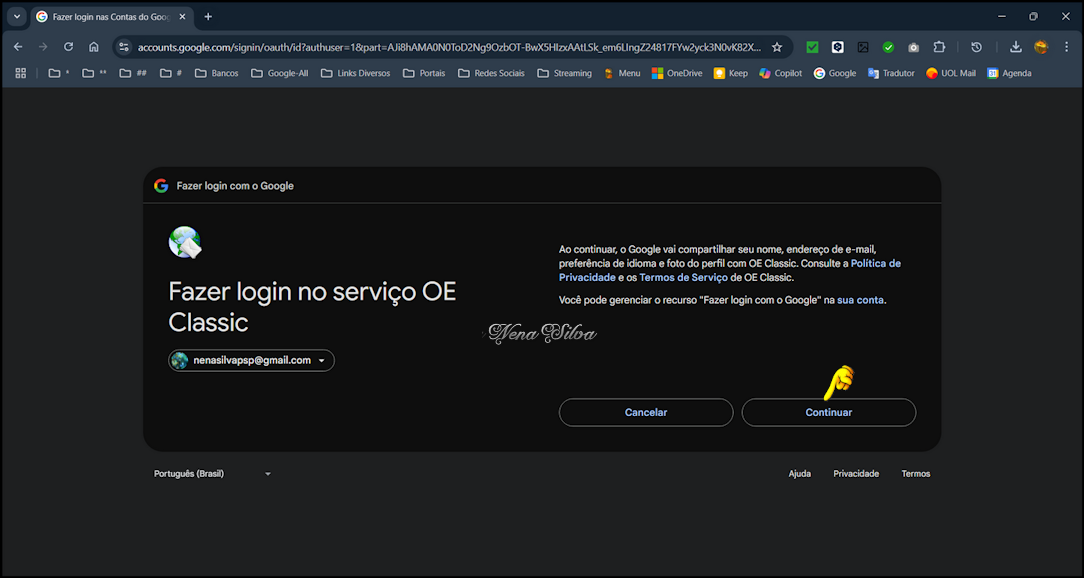Click the camera screenshot extension icon

[913, 47]
